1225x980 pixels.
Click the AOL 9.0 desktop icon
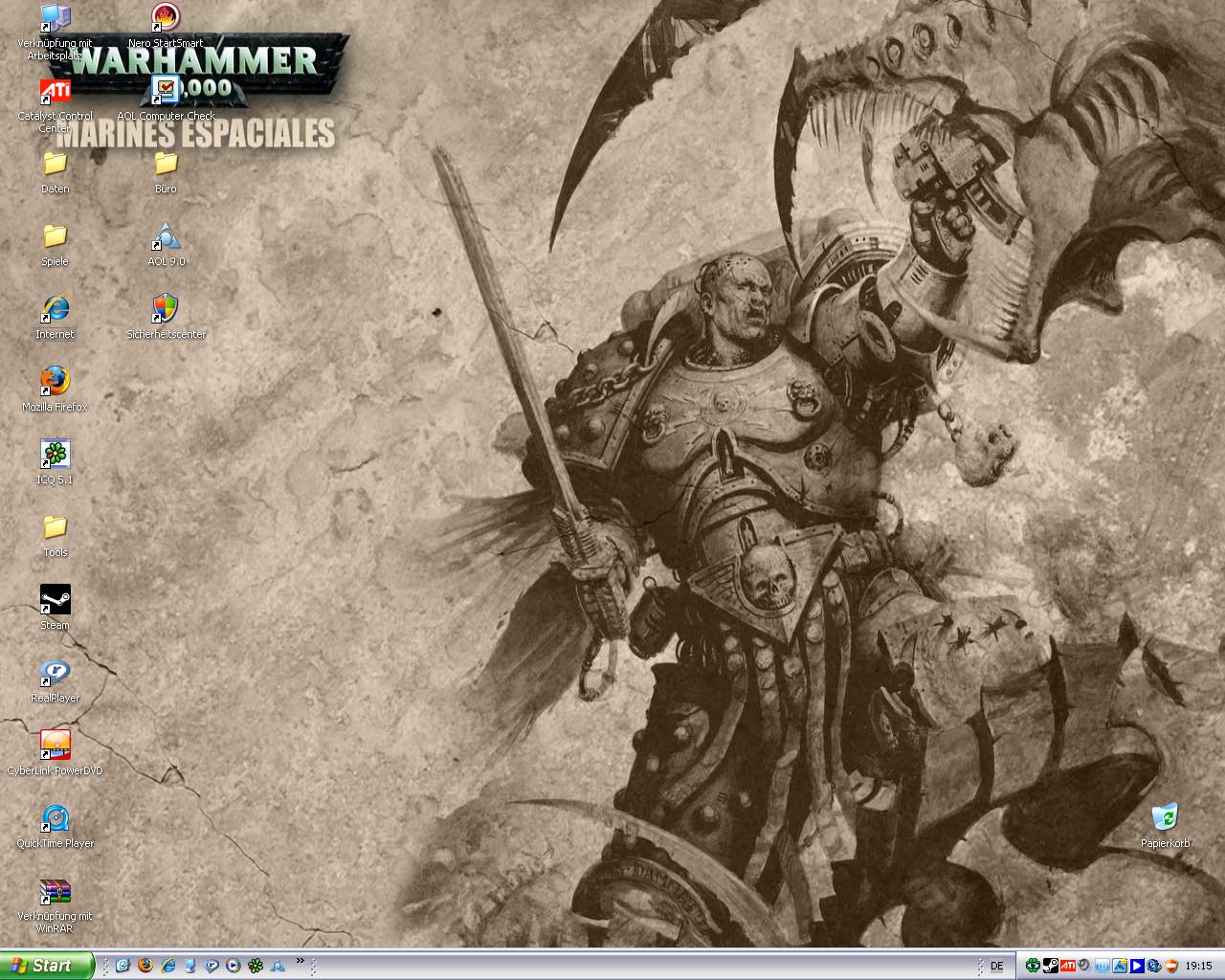point(166,236)
